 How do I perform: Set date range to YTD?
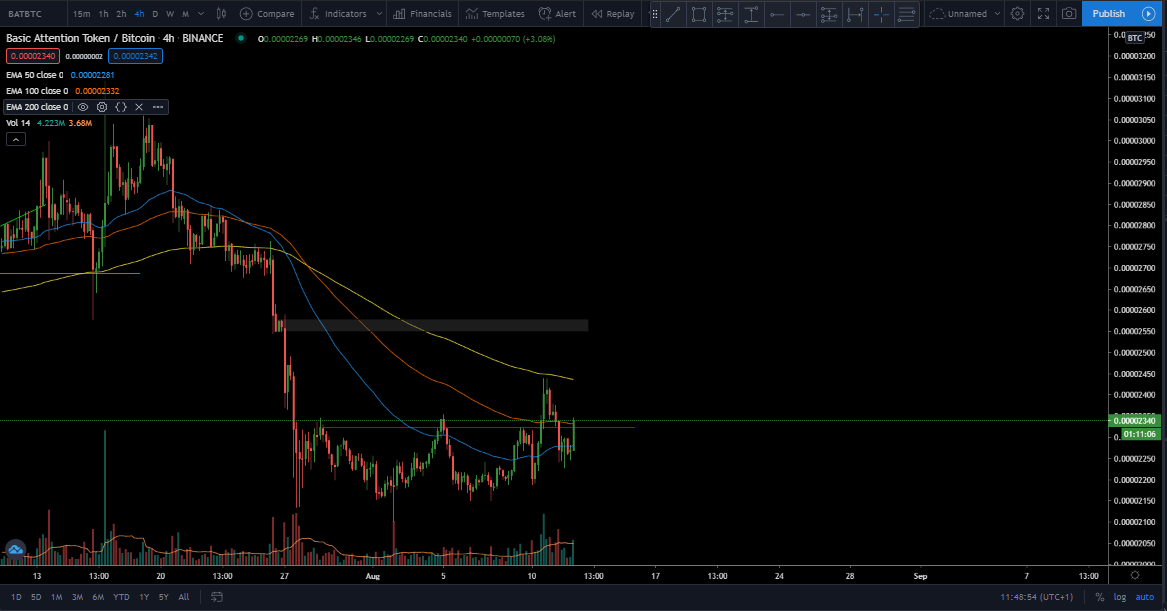point(121,597)
